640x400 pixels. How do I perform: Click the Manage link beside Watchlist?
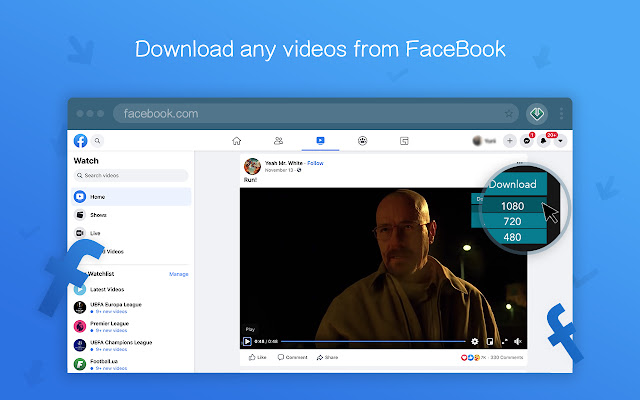pyautogui.click(x=178, y=273)
